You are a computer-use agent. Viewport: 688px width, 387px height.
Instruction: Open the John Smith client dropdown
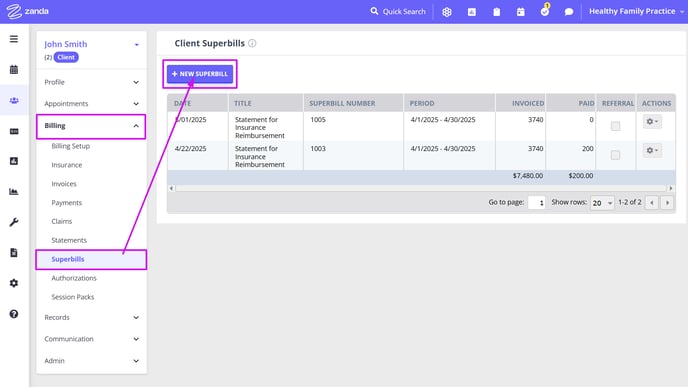pyautogui.click(x=136, y=44)
